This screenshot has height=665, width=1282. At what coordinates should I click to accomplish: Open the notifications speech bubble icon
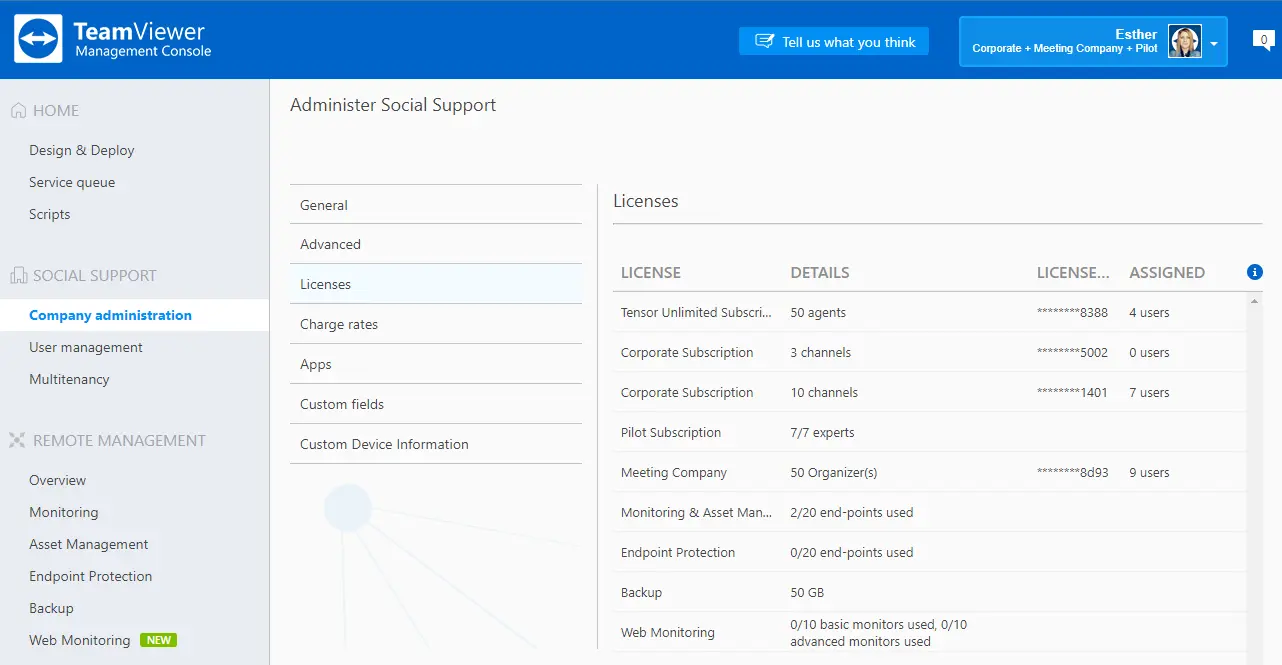pyautogui.click(x=1263, y=41)
